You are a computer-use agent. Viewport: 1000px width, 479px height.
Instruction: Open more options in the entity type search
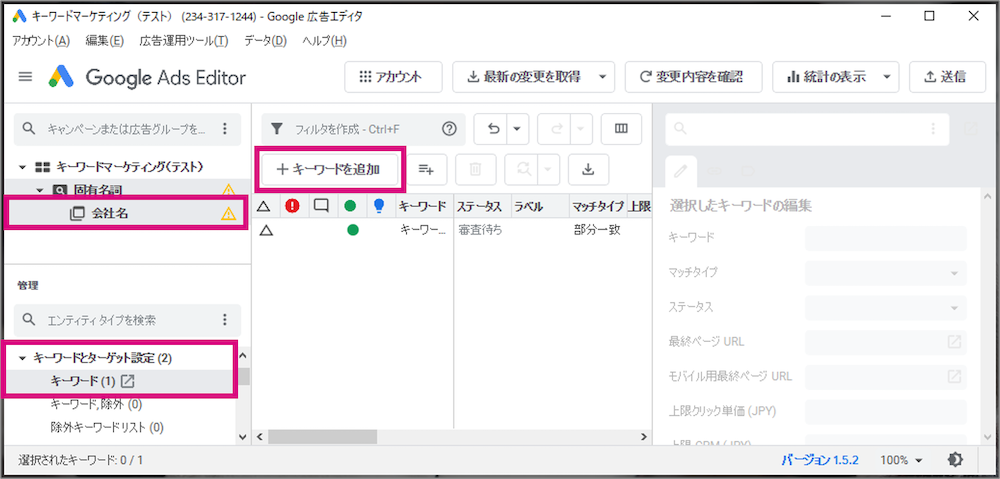(224, 320)
